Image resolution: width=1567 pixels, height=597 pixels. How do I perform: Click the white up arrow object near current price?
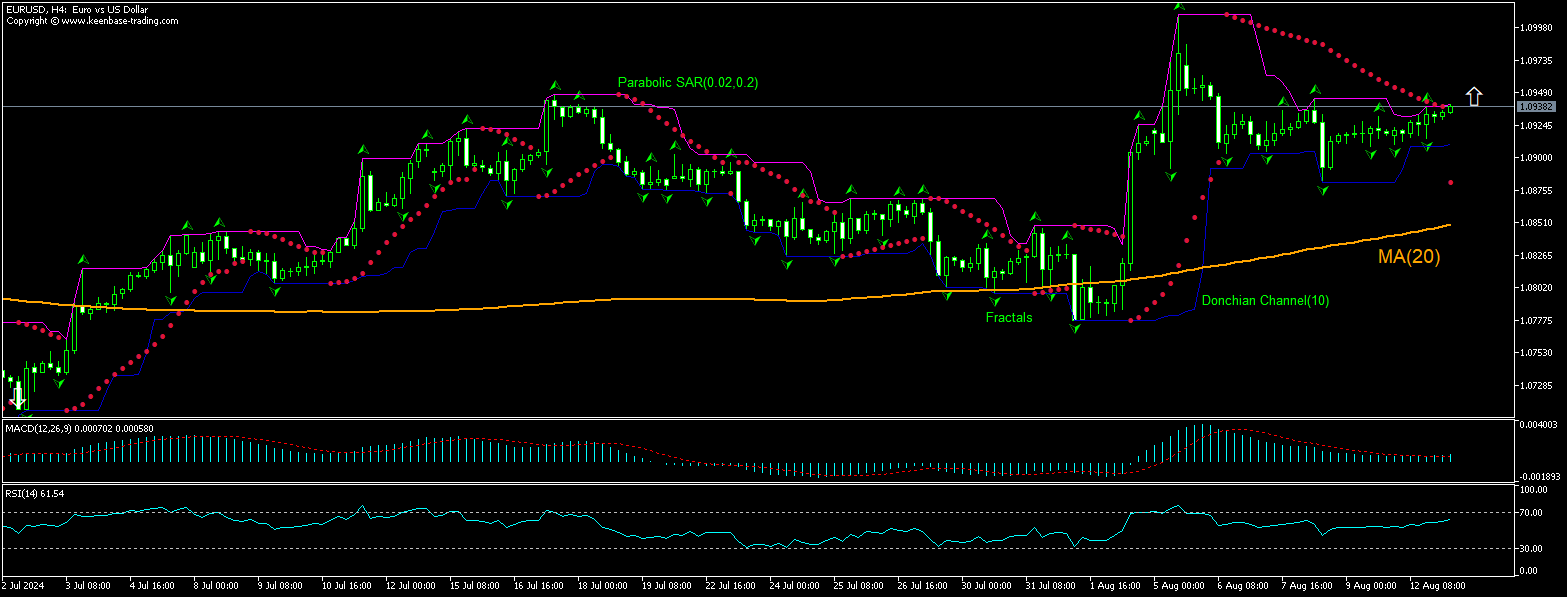pos(1475,96)
